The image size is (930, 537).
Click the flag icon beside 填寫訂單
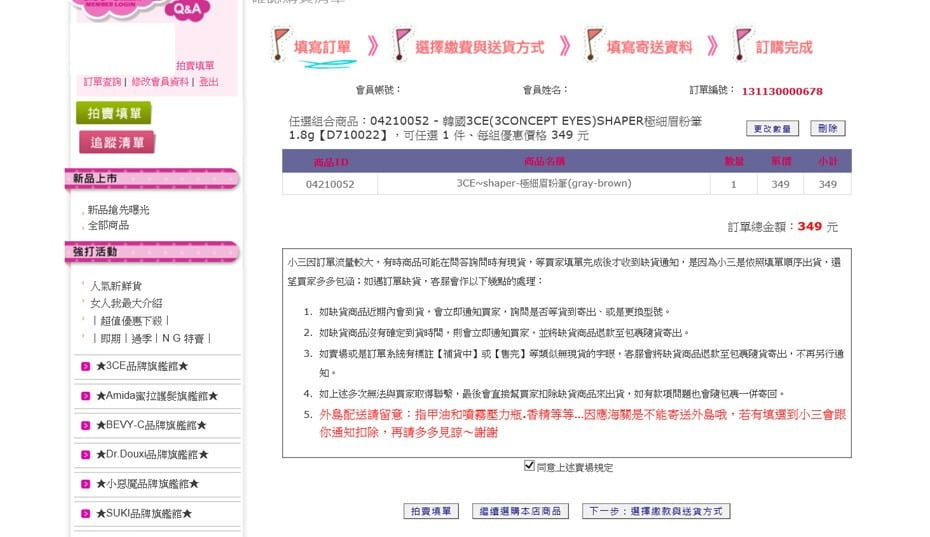[x=279, y=45]
